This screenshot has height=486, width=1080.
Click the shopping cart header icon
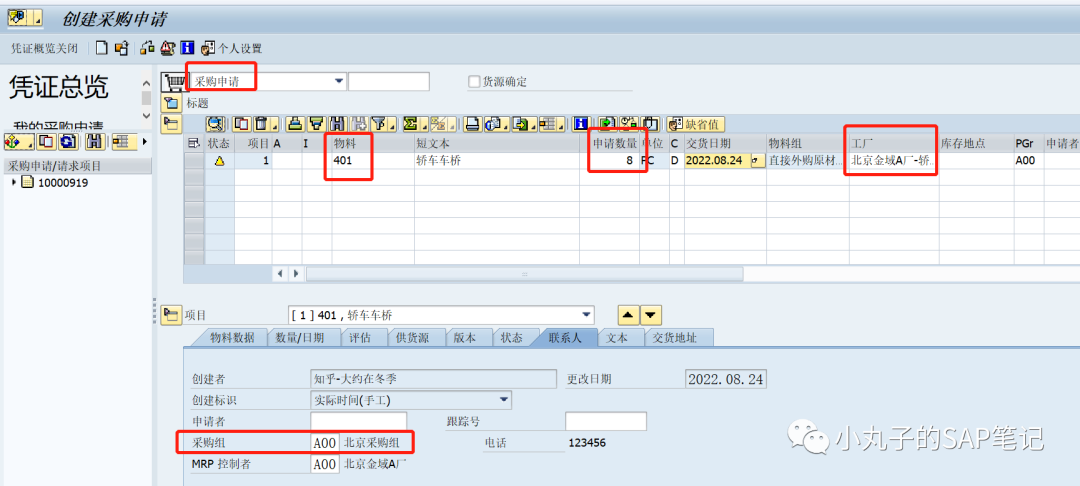pyautogui.click(x=172, y=82)
